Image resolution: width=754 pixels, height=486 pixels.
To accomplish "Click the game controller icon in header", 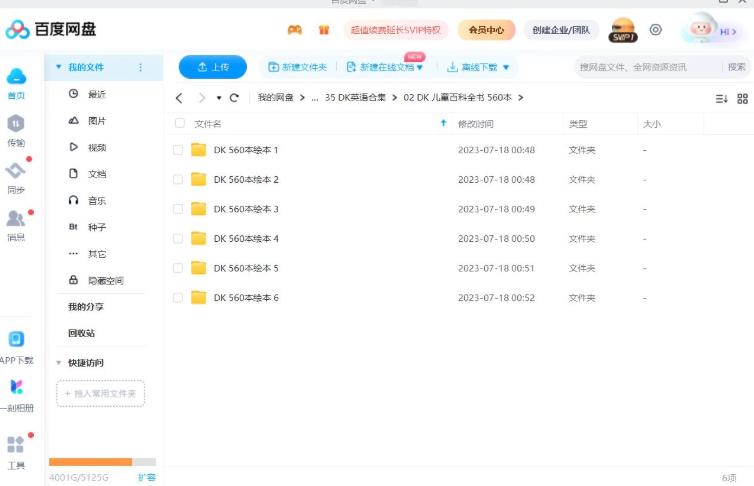I will pyautogui.click(x=295, y=30).
